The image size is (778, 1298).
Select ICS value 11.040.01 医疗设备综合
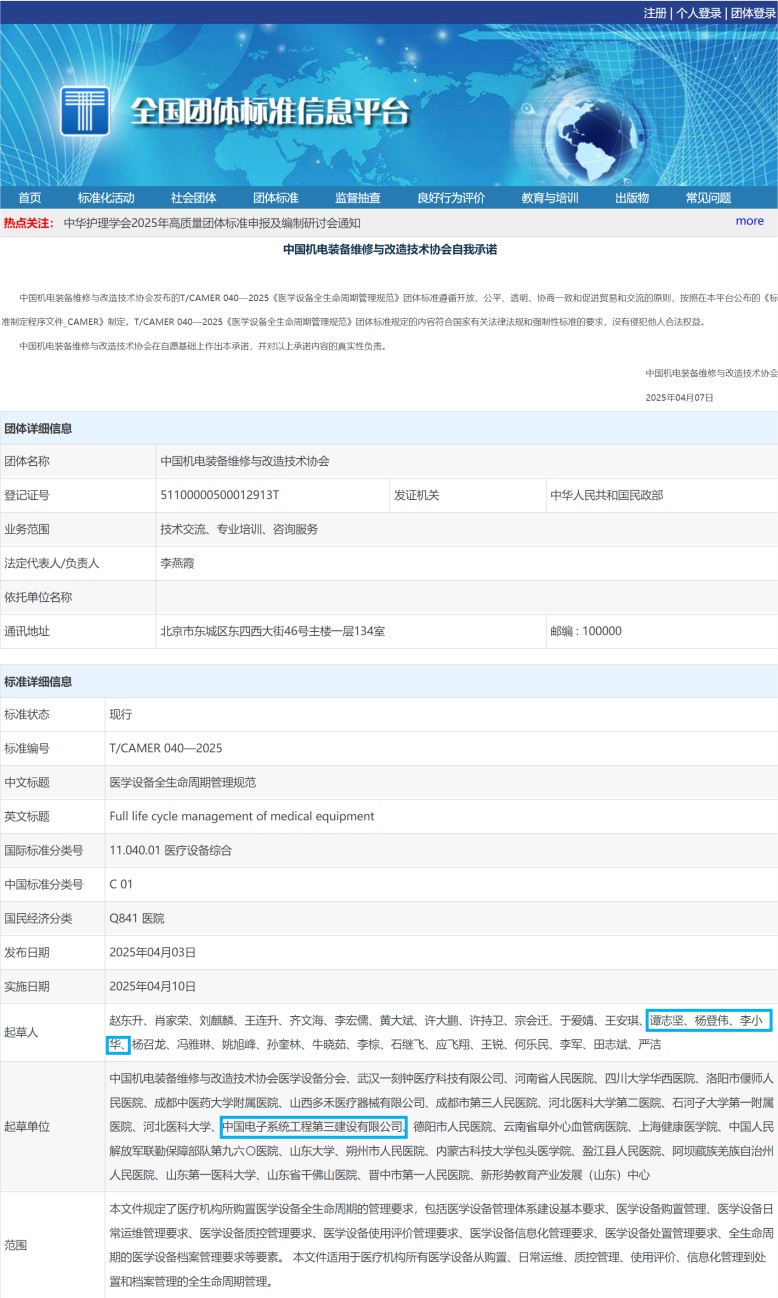(x=170, y=850)
